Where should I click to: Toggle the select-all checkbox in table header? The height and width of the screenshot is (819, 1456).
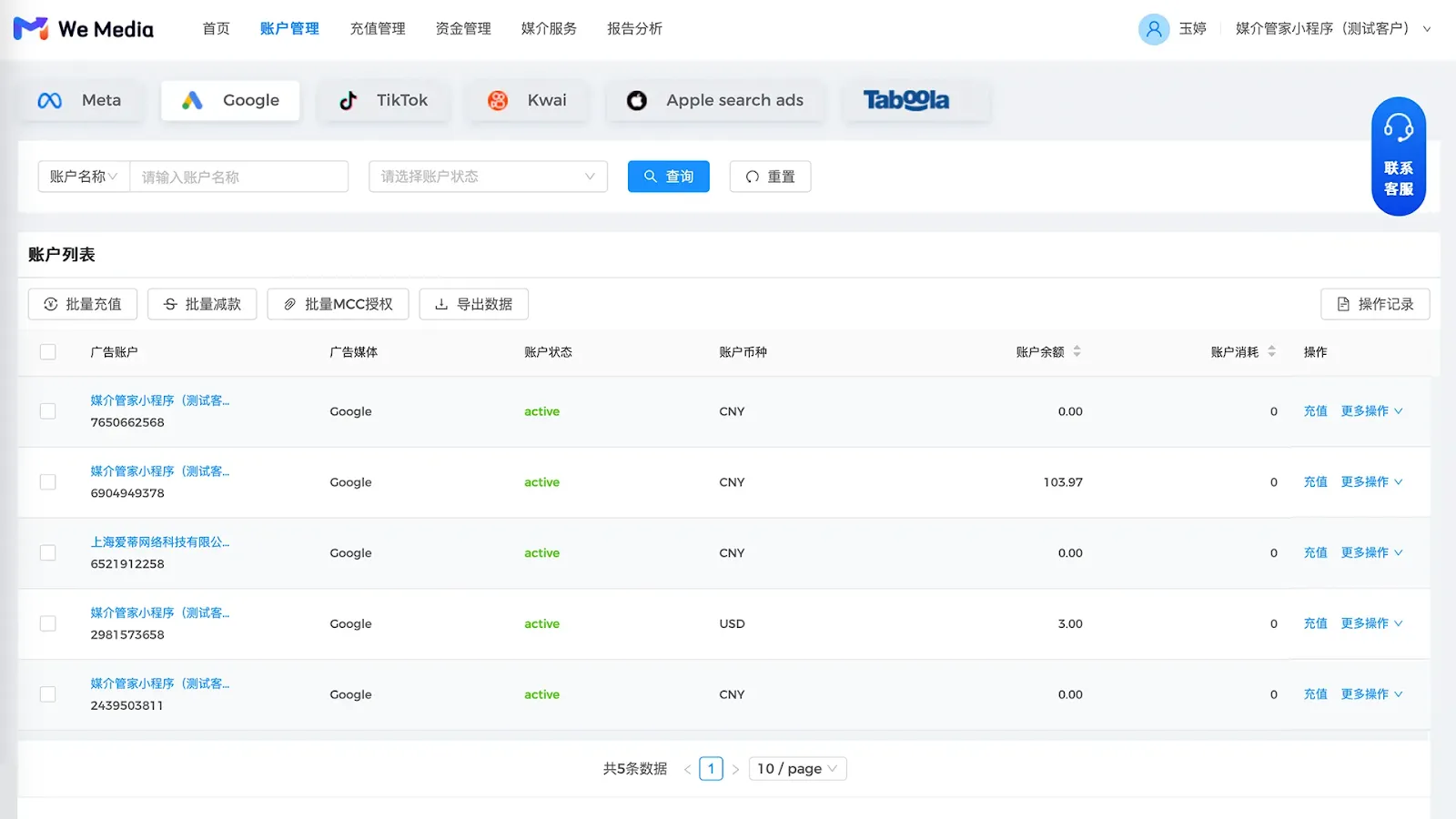(x=48, y=352)
